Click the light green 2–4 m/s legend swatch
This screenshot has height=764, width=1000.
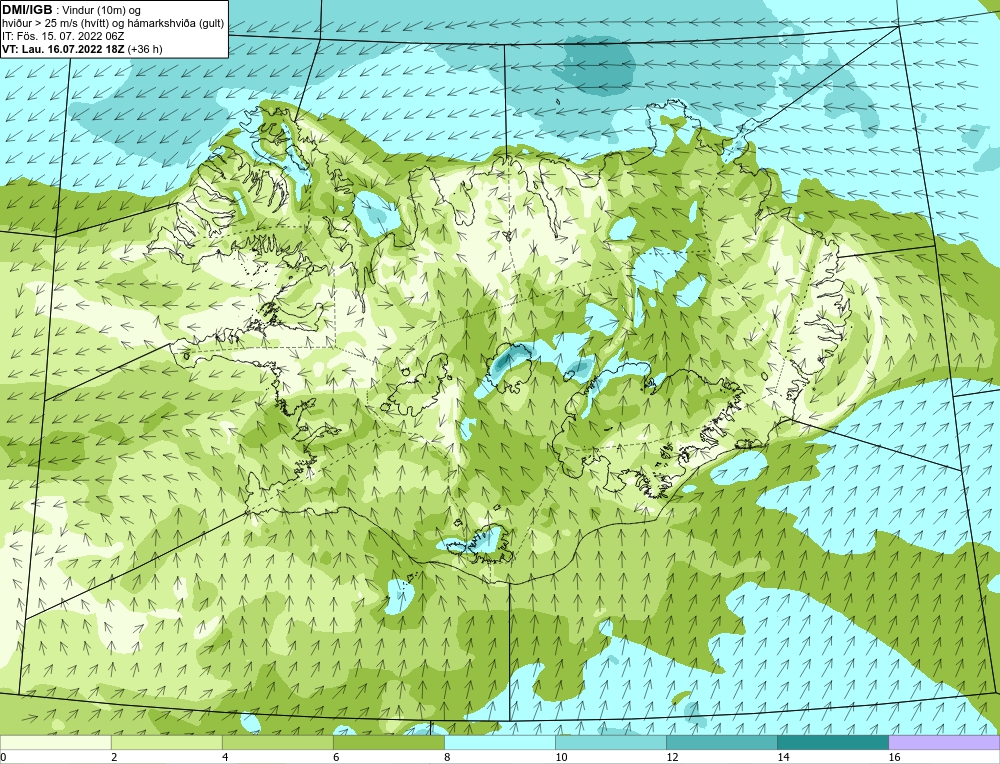point(166,742)
